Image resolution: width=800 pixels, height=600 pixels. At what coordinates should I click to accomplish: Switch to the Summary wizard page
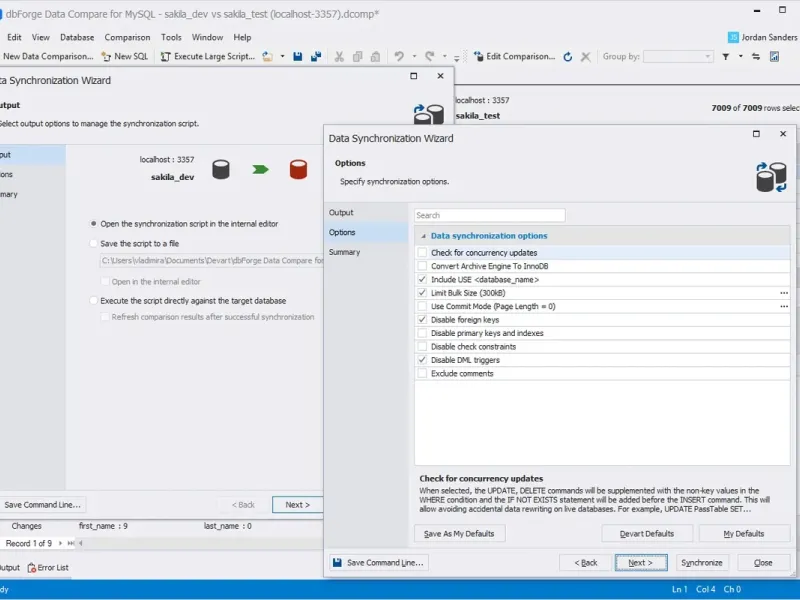click(344, 252)
